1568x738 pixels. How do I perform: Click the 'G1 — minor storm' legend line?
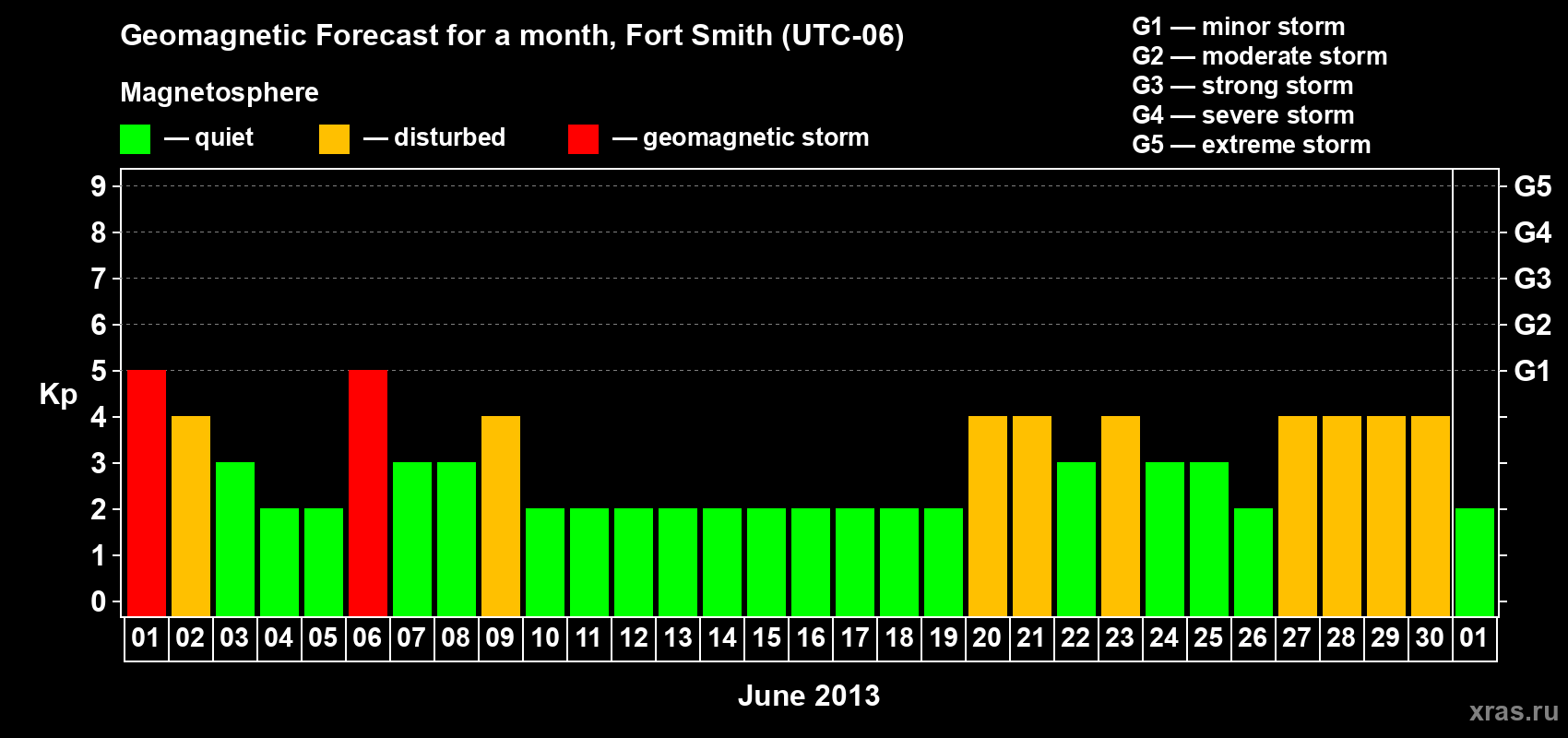1239,27
